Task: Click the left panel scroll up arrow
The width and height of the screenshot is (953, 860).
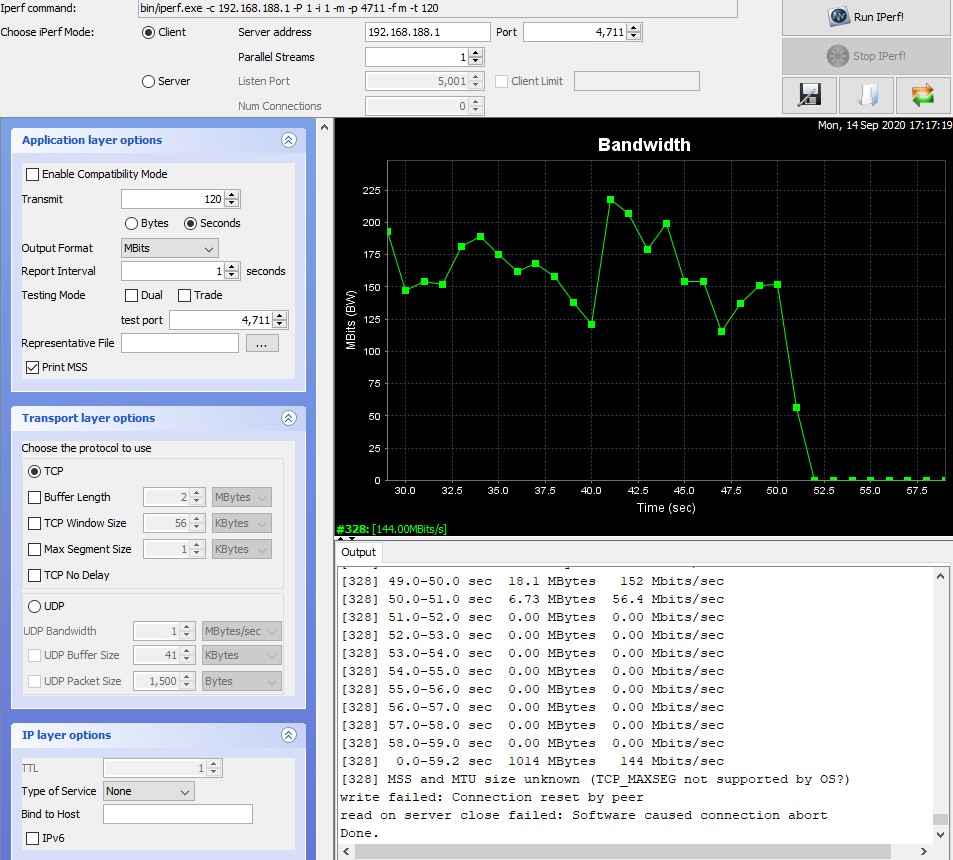Action: click(325, 128)
